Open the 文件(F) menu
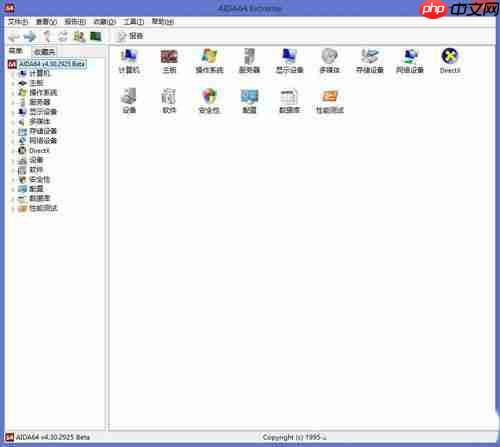The width and height of the screenshot is (500, 447). pos(18,22)
